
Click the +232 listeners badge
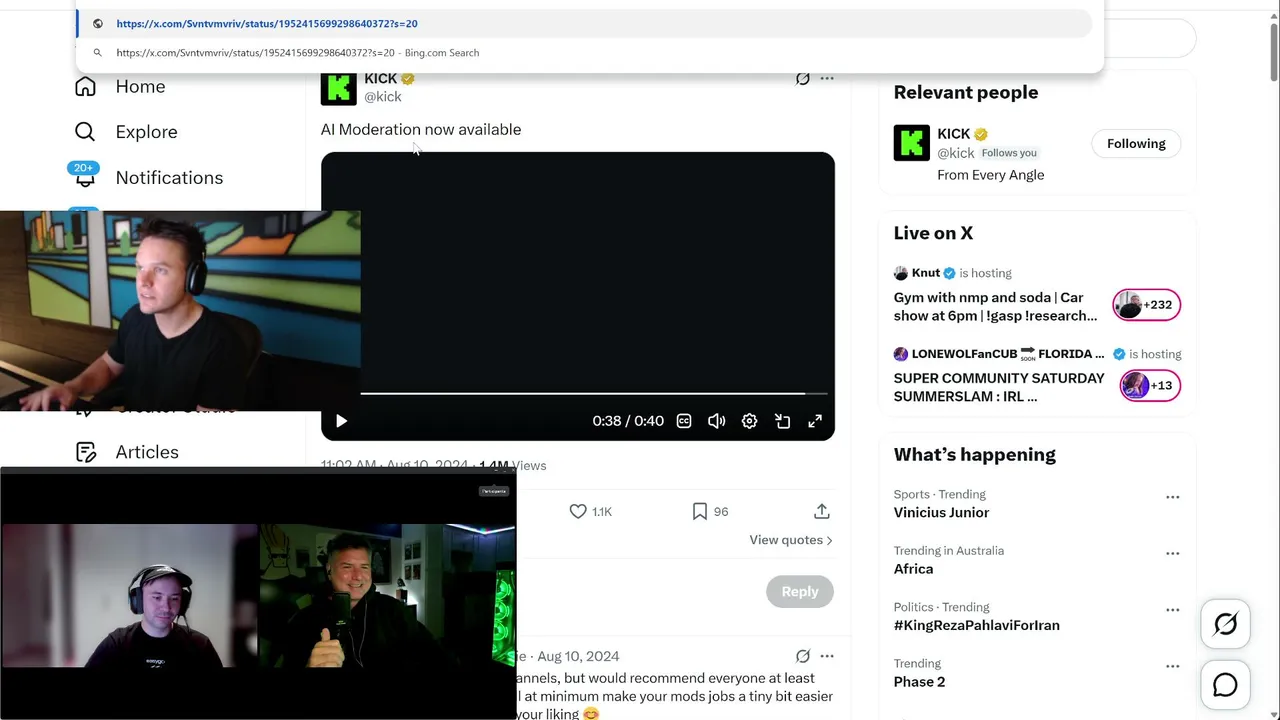pos(1147,305)
